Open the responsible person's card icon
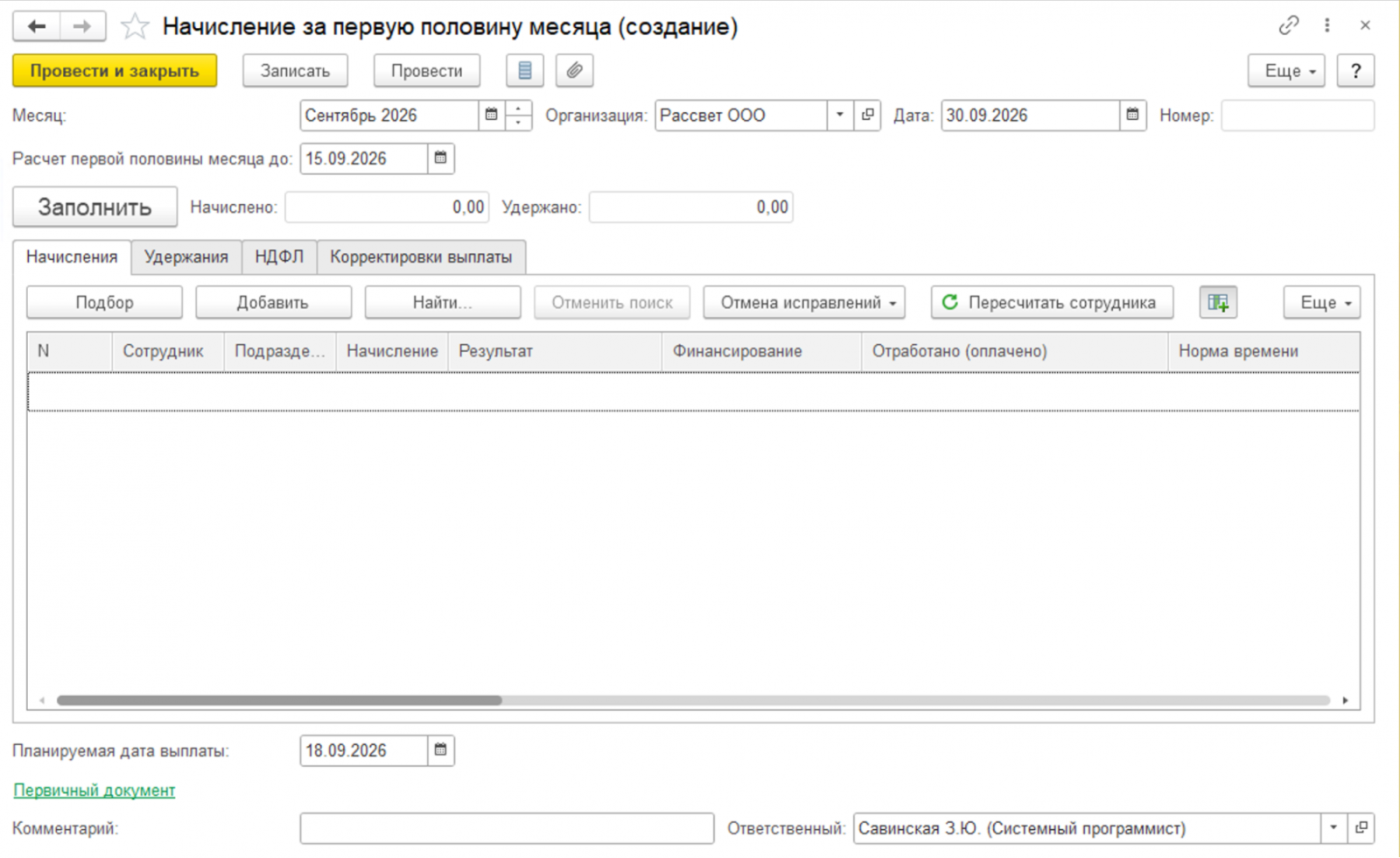Image resolution: width=1400 pixels, height=858 pixels. coord(1361,828)
